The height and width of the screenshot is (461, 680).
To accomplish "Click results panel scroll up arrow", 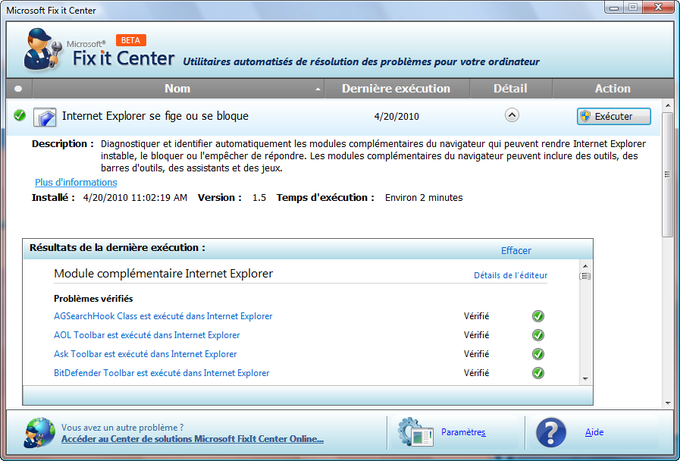I will (x=585, y=266).
